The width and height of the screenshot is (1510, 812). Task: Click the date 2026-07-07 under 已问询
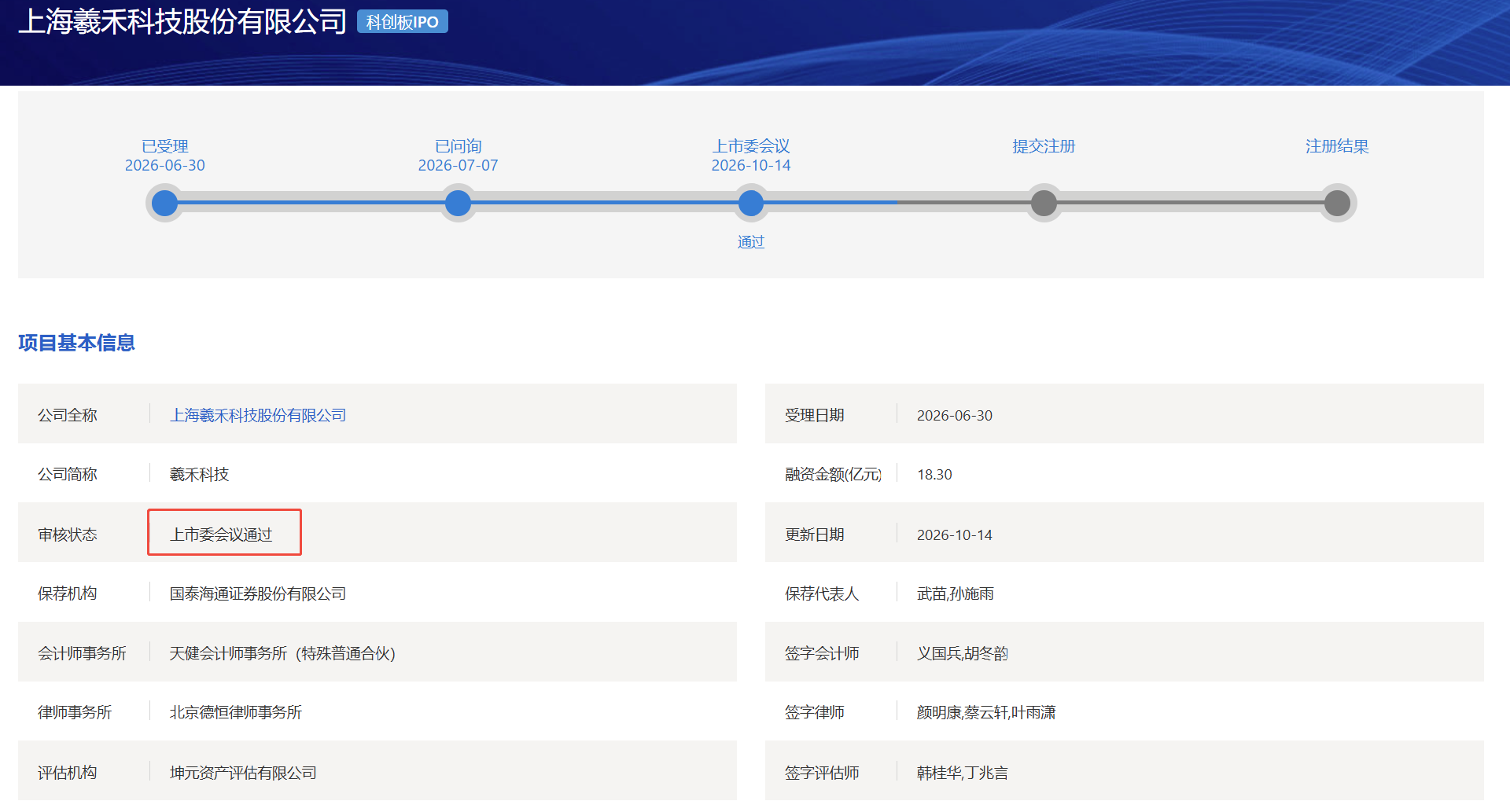click(458, 165)
